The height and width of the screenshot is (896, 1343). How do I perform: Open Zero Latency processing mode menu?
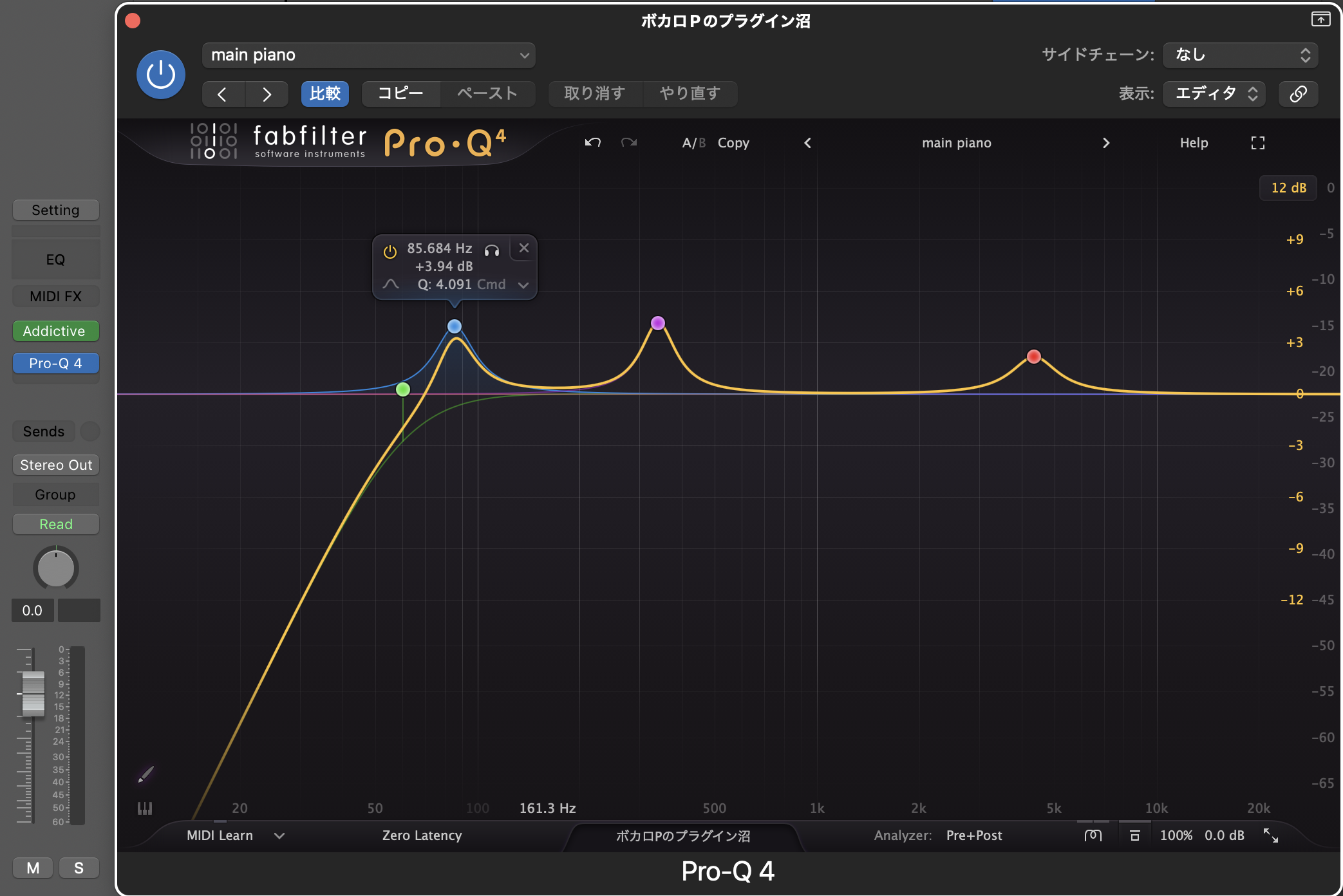pos(422,835)
